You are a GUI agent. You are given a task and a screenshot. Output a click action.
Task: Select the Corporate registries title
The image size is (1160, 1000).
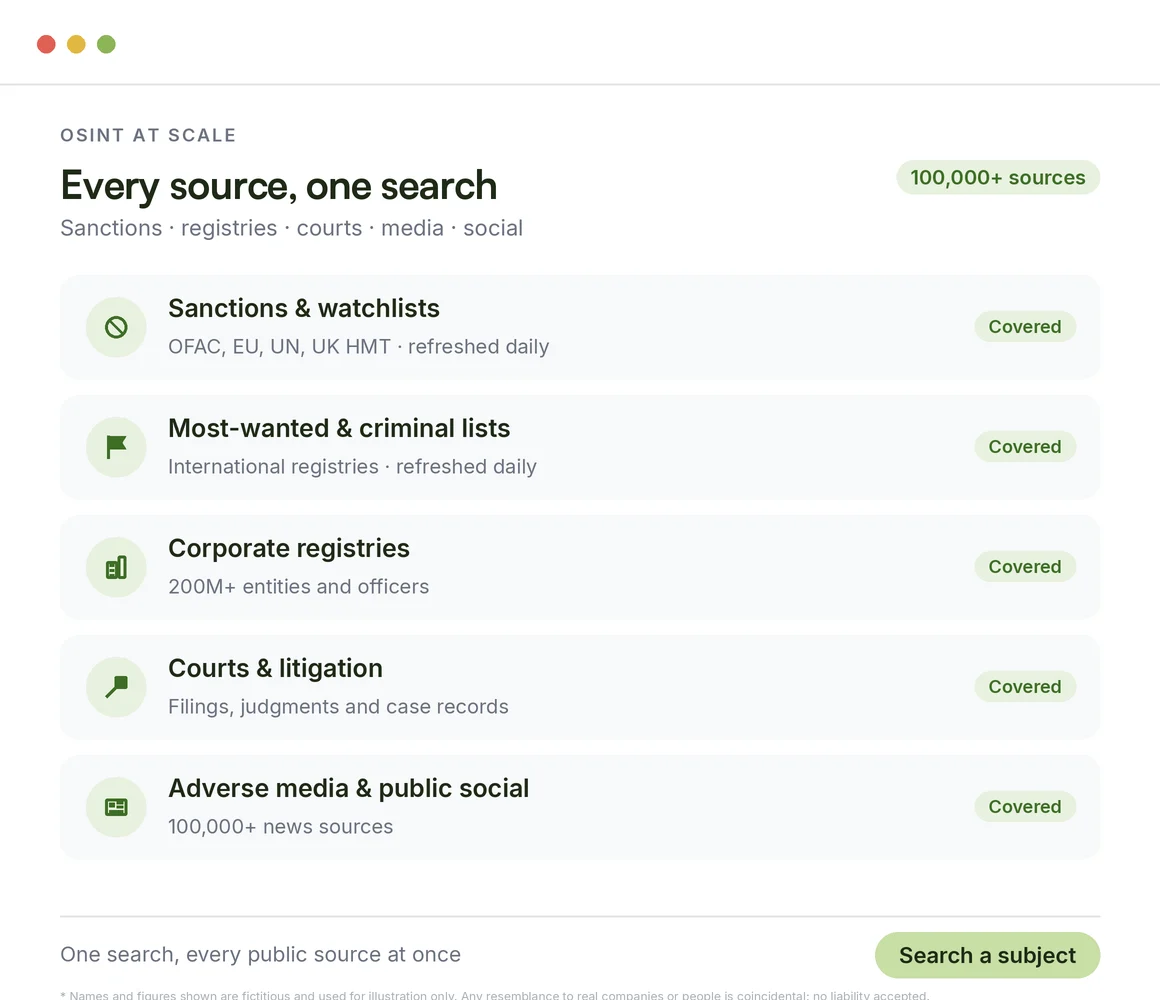tap(289, 549)
